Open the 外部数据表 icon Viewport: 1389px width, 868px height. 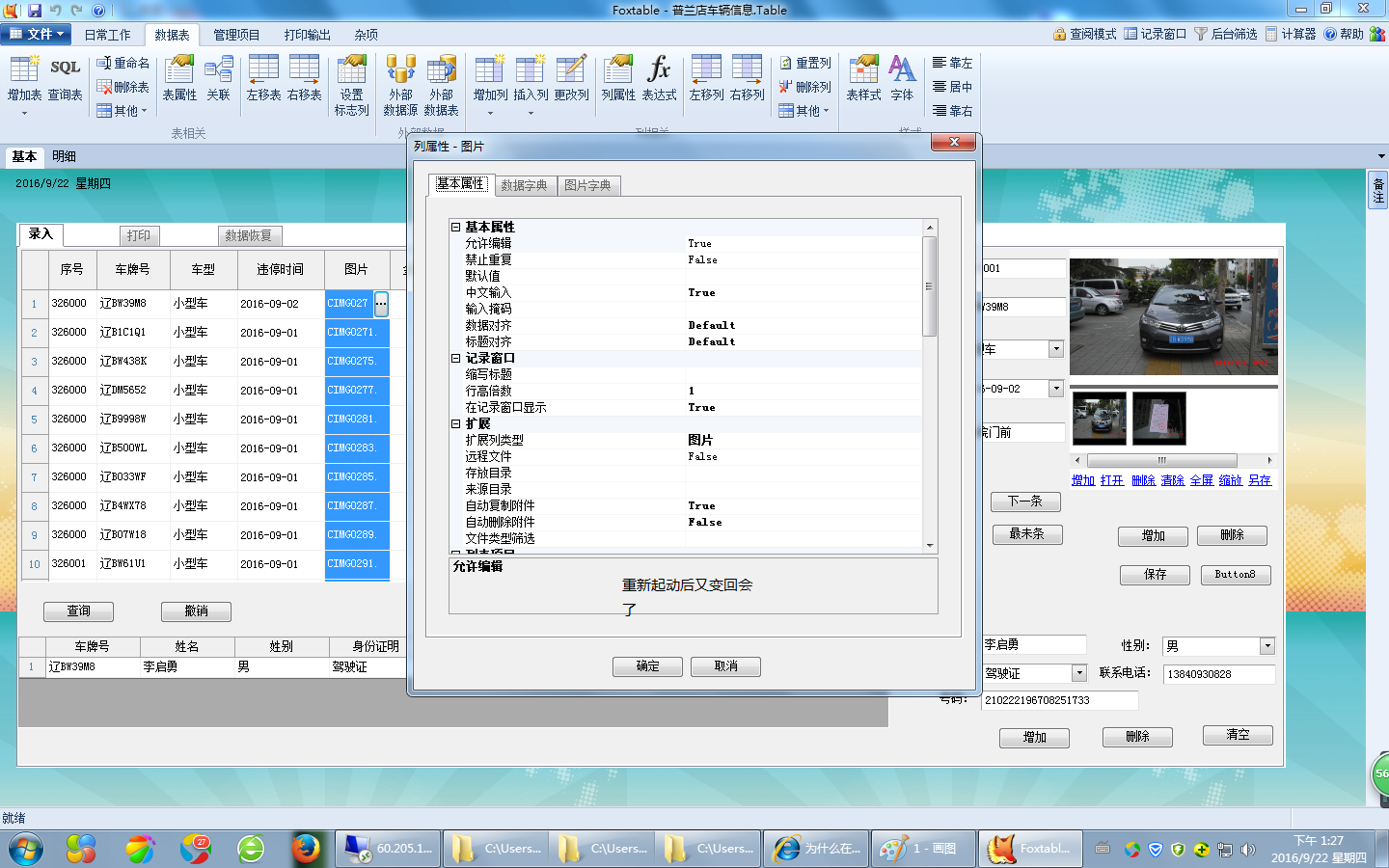(441, 86)
